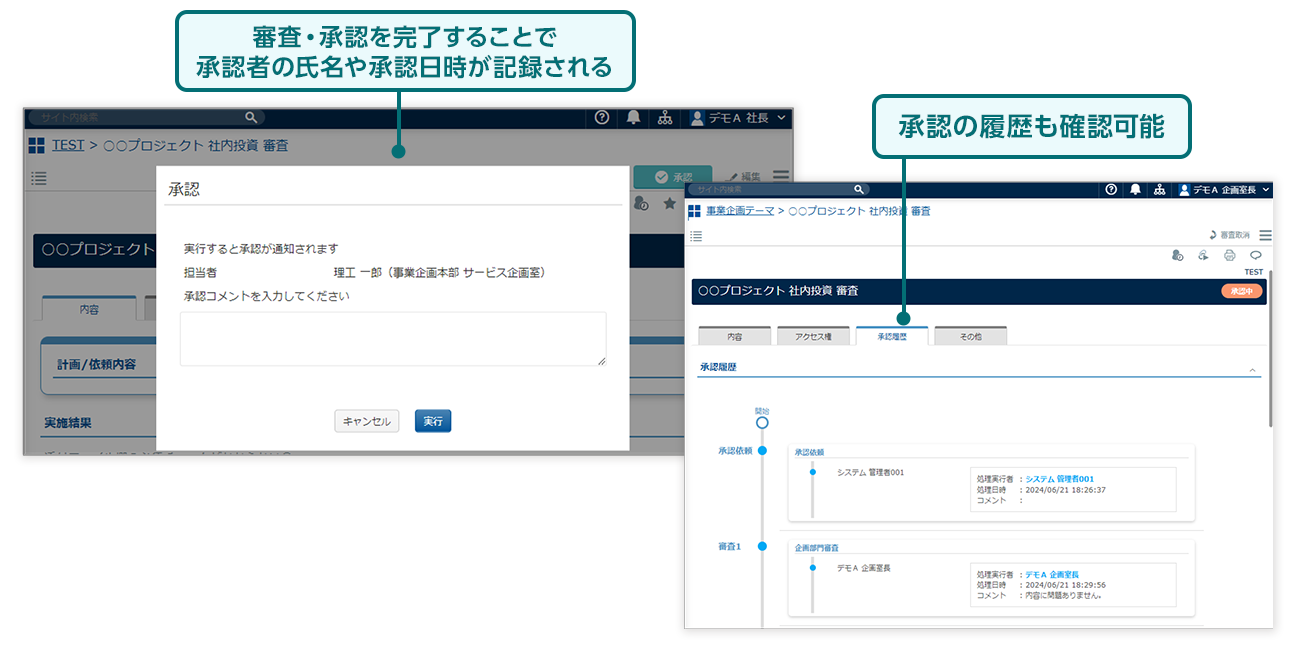1300x650 pixels.
Task: Click the 実行 button to execute approval
Action: (432, 420)
